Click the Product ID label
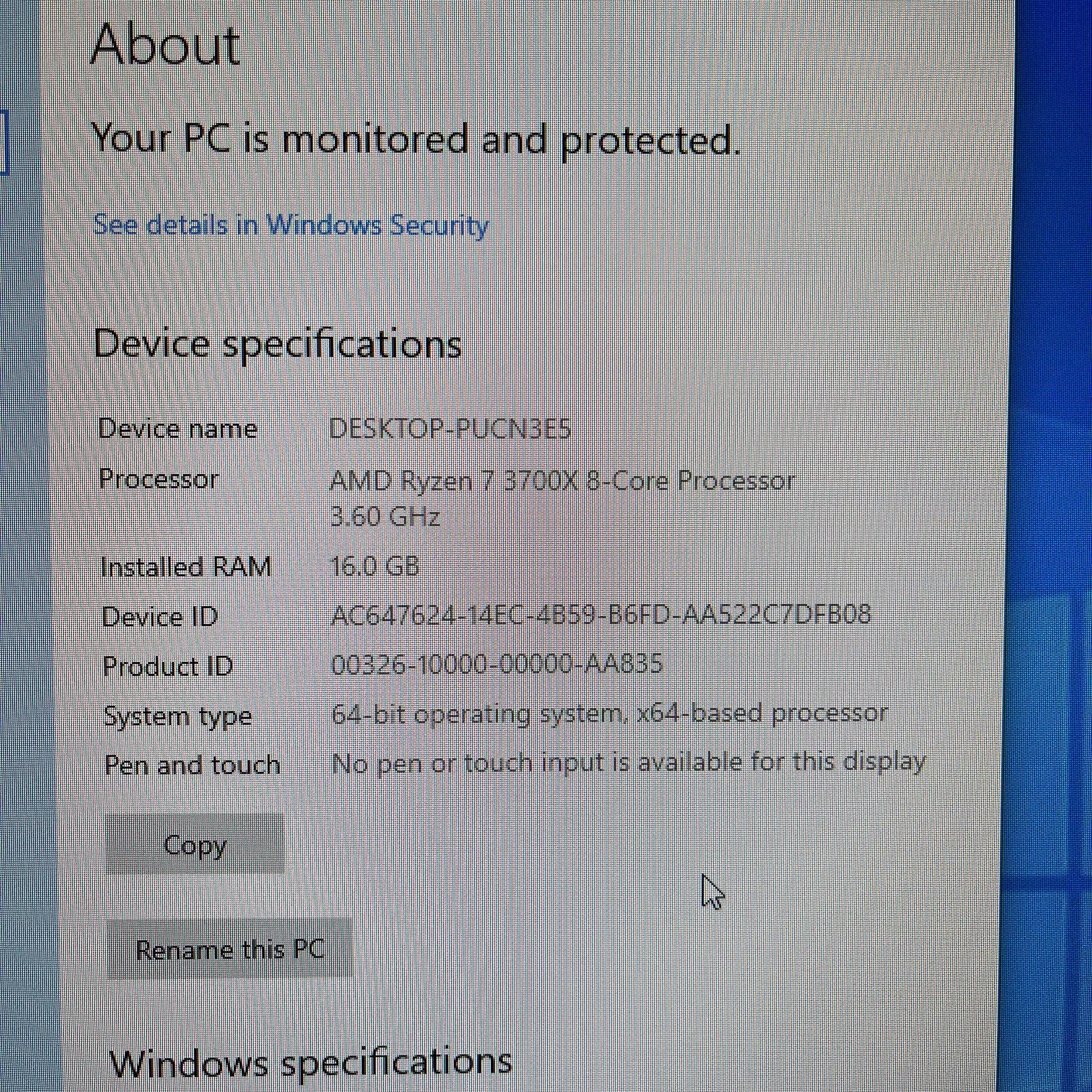The width and height of the screenshot is (1092, 1092). (168, 667)
